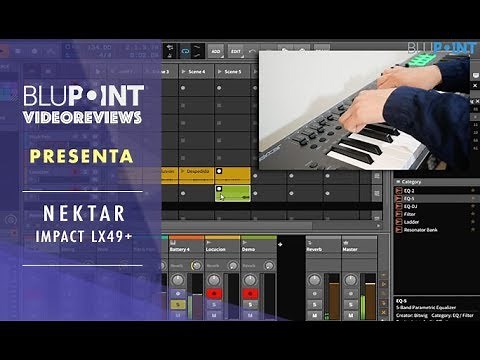
Task: Open the ADD dropdown button
Action: [216, 51]
